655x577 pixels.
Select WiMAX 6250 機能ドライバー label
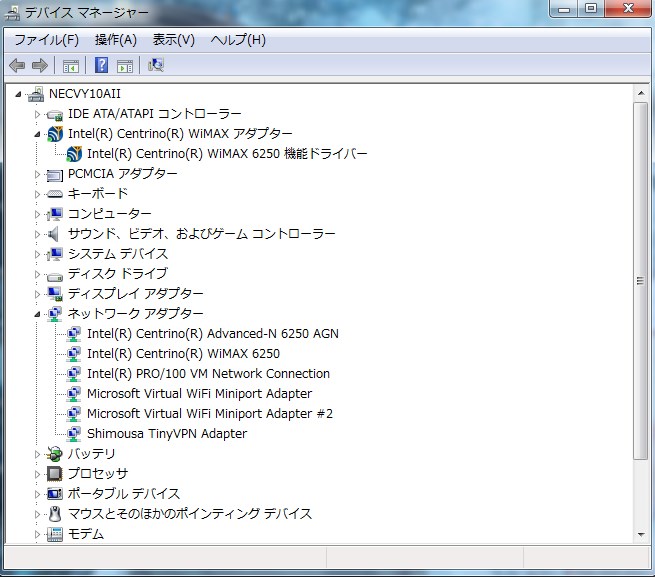pos(227,154)
